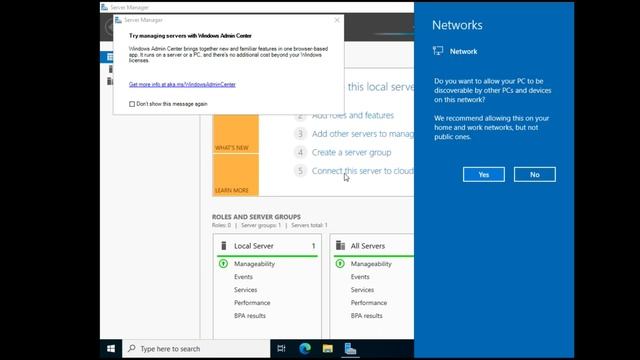Click the All Servers tile icon
Image resolution: width=640 pixels, height=360 pixels.
point(340,245)
